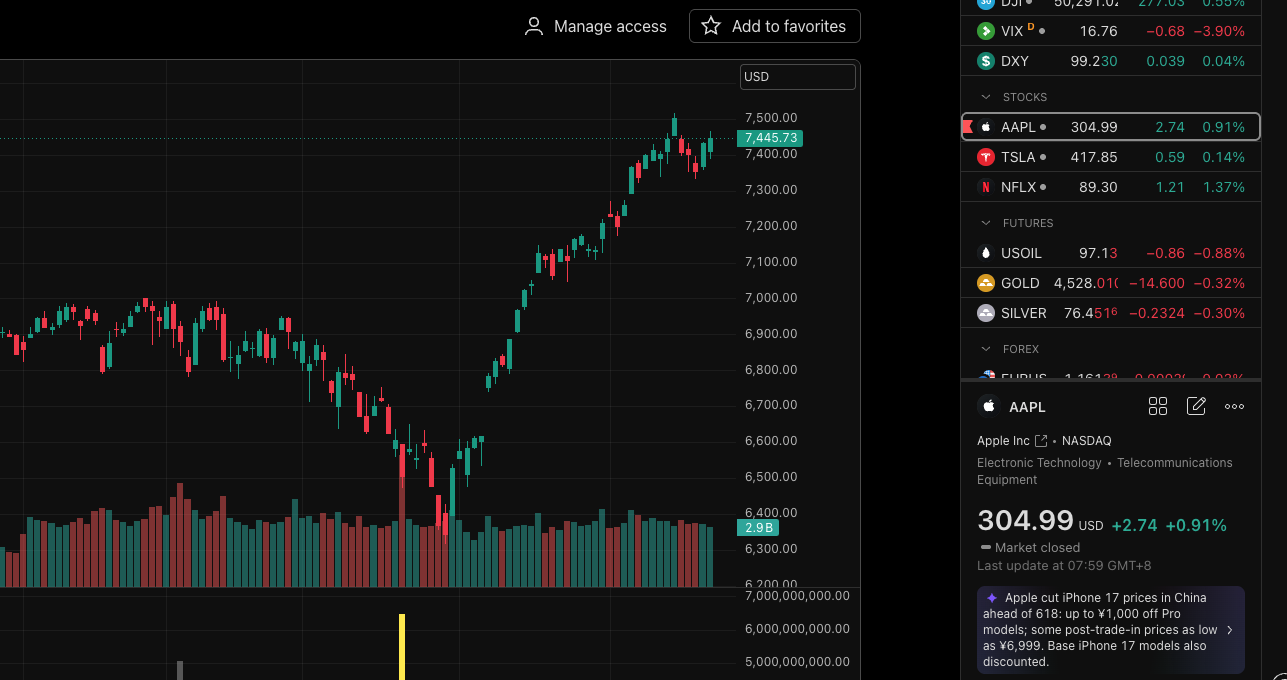Open the Apple Inc external link icon

(x=1041, y=441)
